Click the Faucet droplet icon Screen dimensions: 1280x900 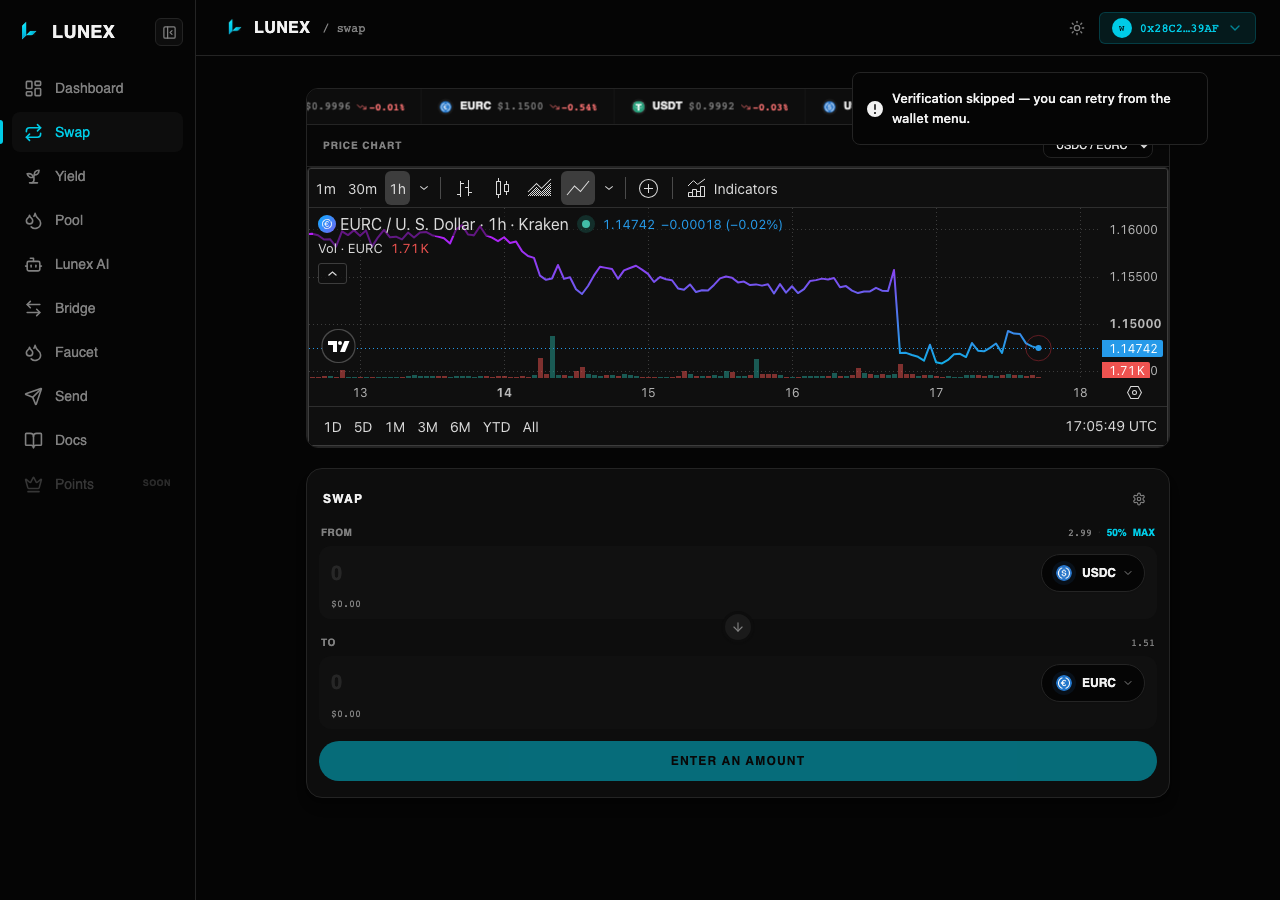[x=34, y=352]
